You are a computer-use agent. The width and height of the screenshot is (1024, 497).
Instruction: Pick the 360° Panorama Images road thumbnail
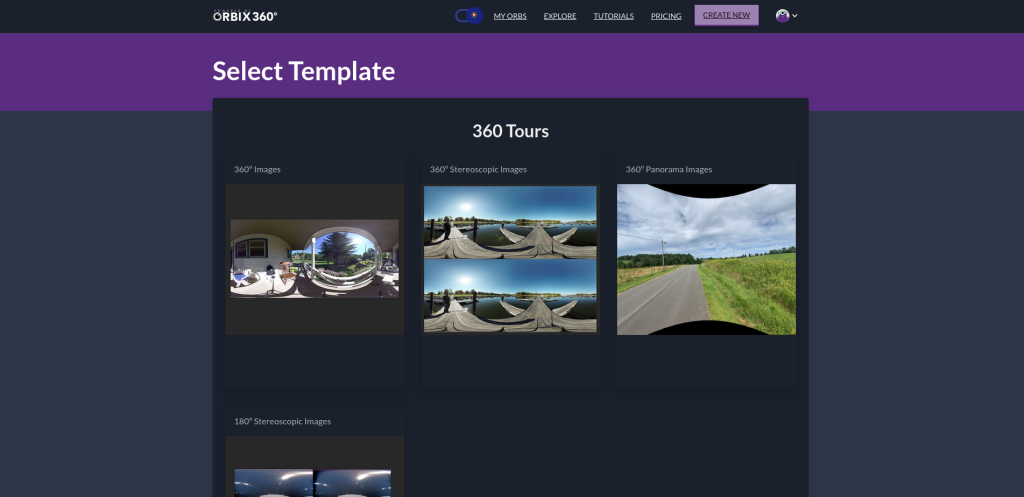[706, 259]
